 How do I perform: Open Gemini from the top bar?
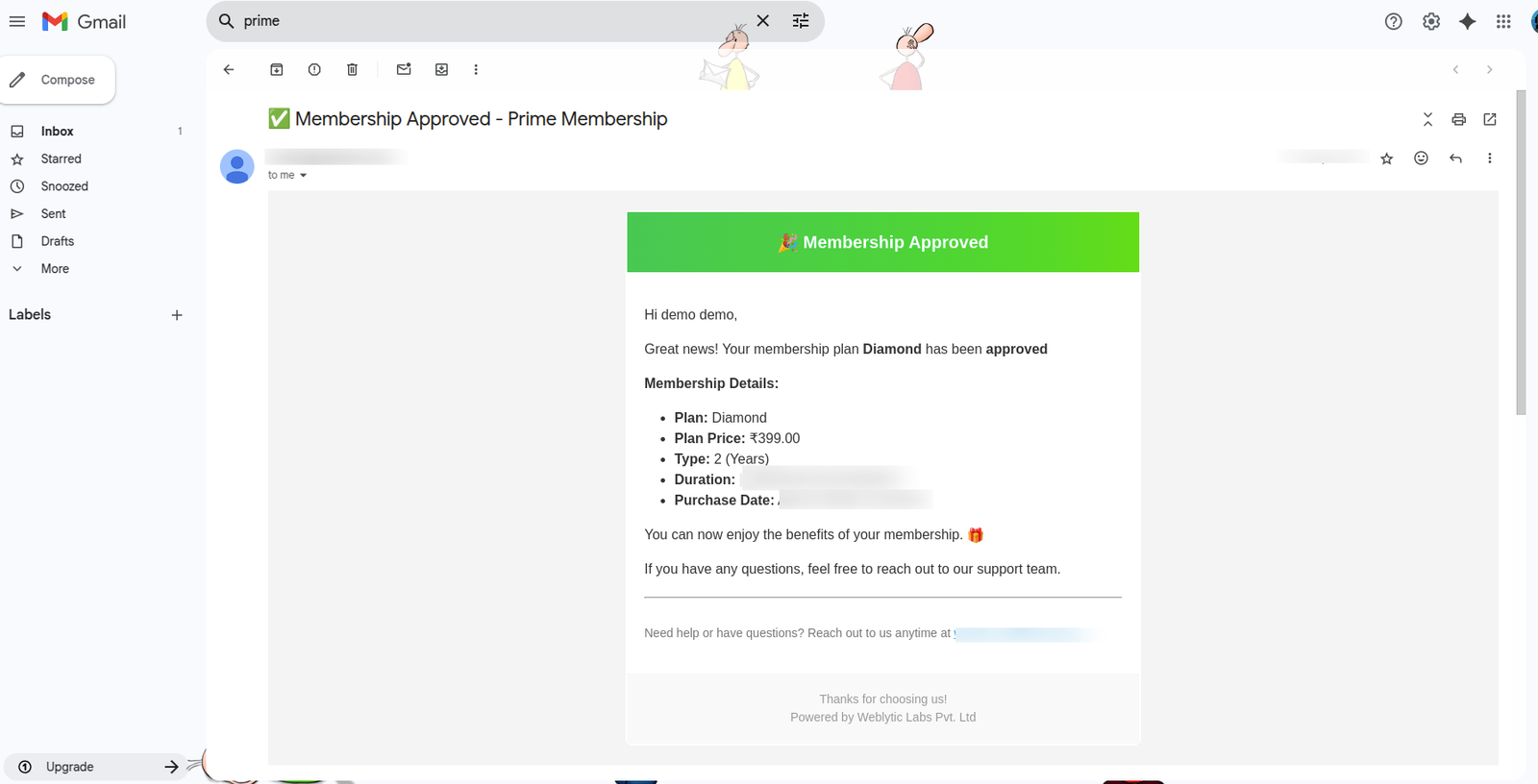coord(1467,20)
